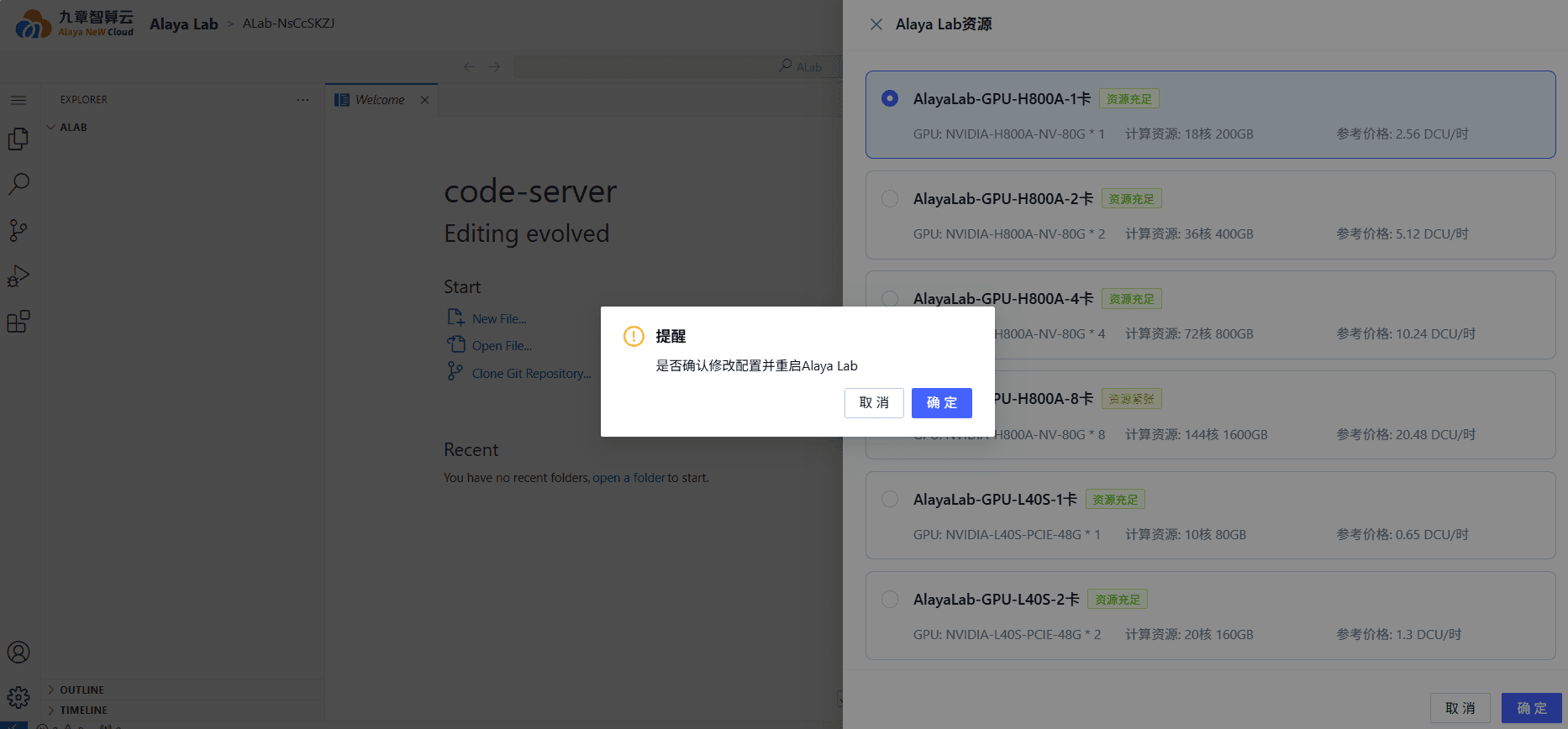Viewport: 1568px width, 729px height.
Task: Open Explorer more actions ellipsis
Action: (303, 100)
